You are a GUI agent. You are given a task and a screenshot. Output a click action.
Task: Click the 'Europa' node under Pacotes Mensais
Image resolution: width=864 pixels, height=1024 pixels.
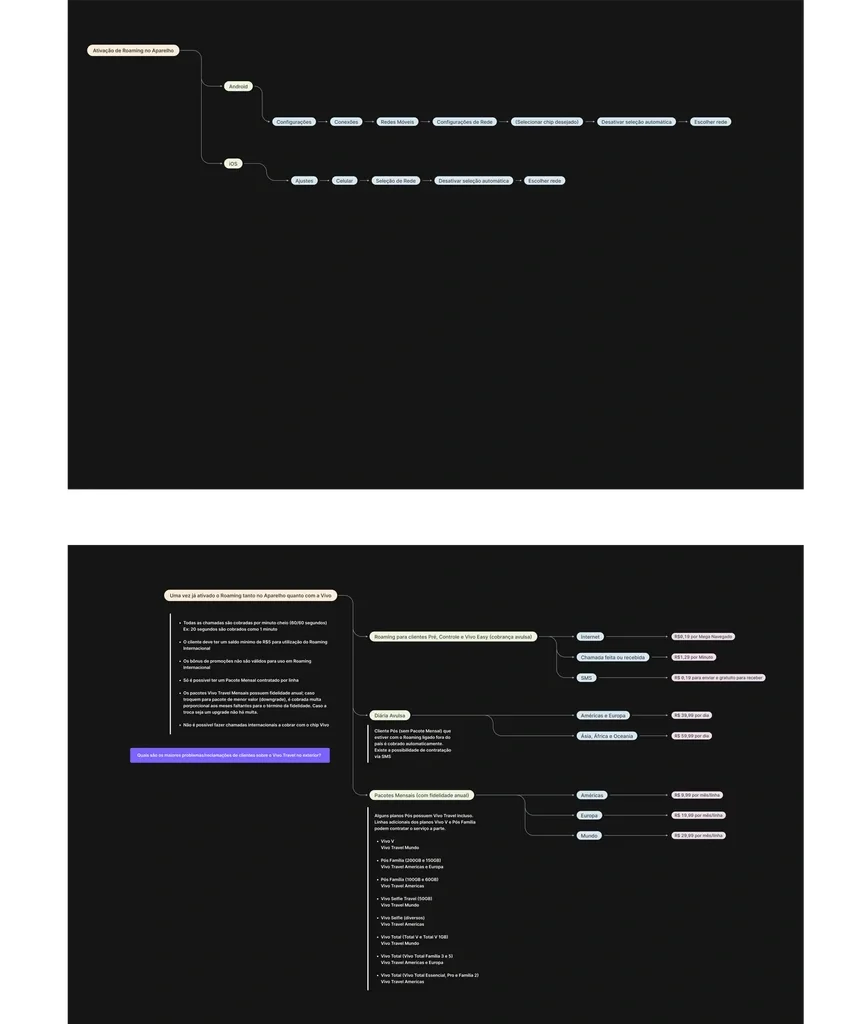[x=589, y=815]
